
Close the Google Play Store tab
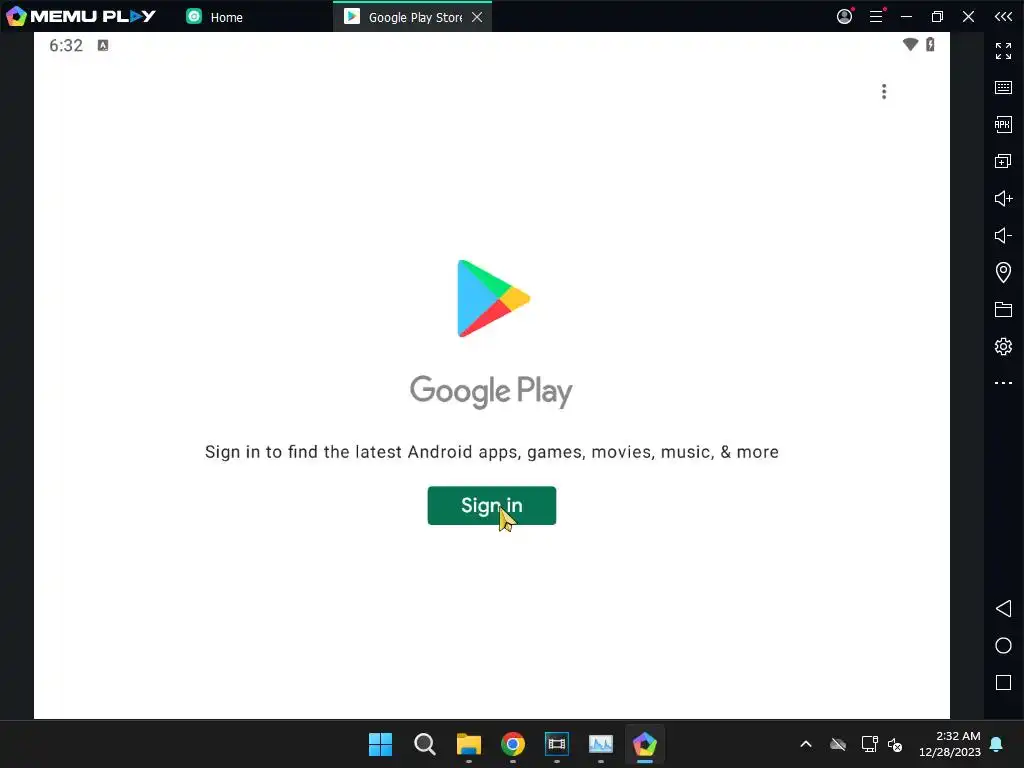(x=477, y=17)
